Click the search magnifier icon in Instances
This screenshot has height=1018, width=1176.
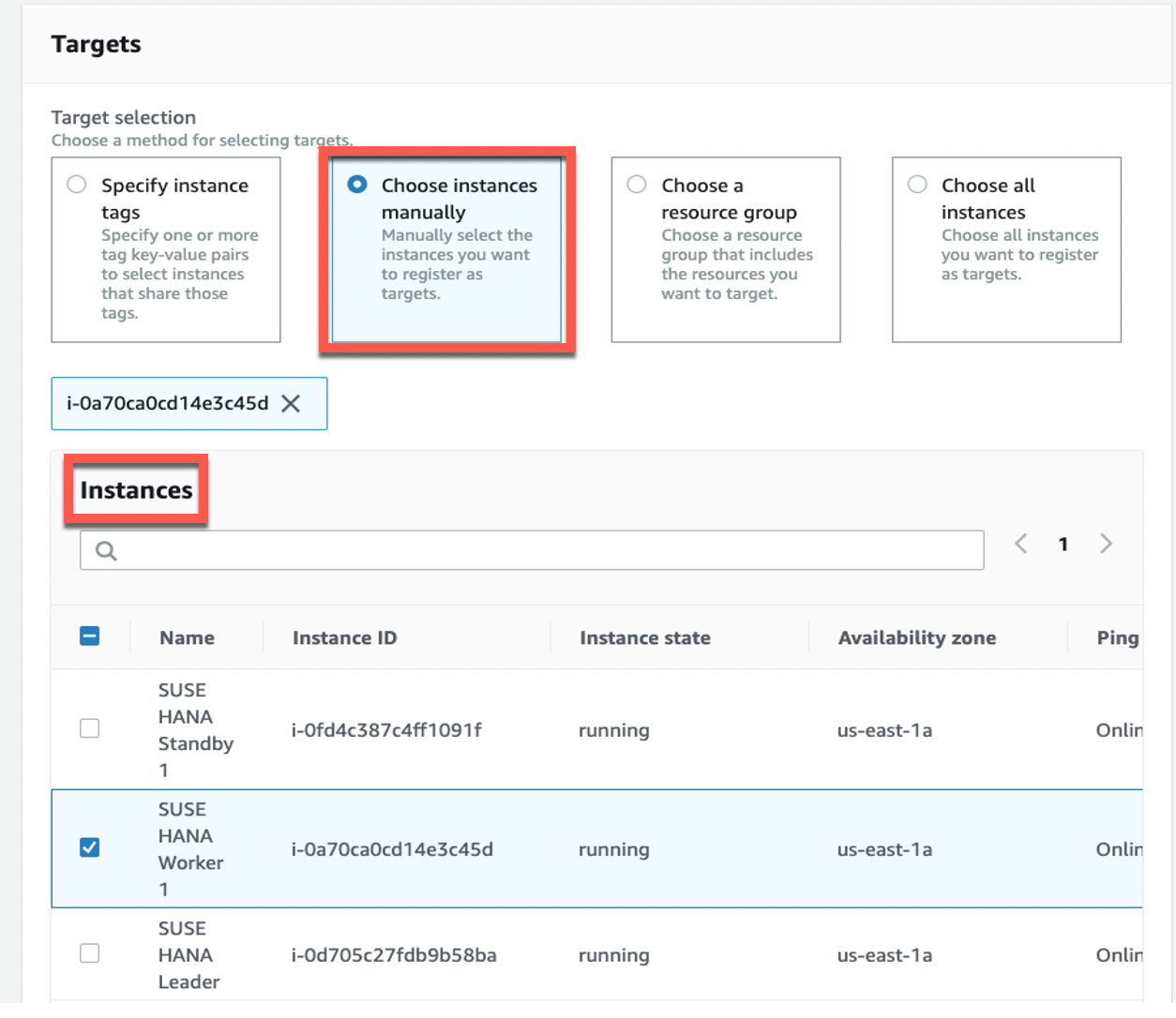(x=106, y=551)
